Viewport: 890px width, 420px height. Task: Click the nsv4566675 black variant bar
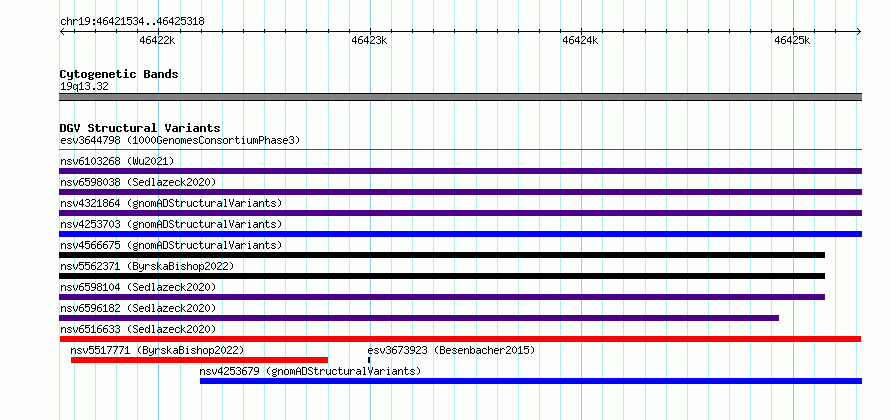[442, 255]
